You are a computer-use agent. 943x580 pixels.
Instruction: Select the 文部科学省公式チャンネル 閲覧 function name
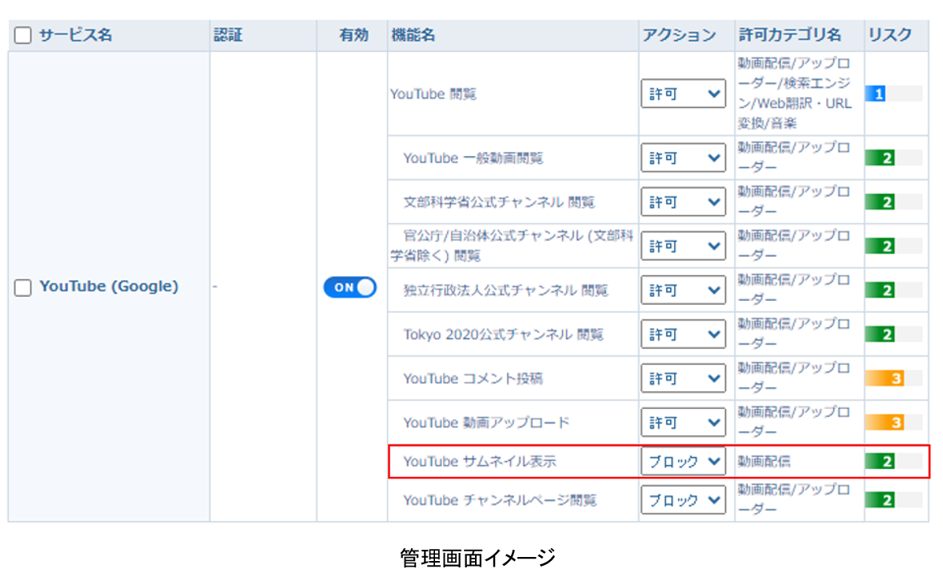(499, 202)
